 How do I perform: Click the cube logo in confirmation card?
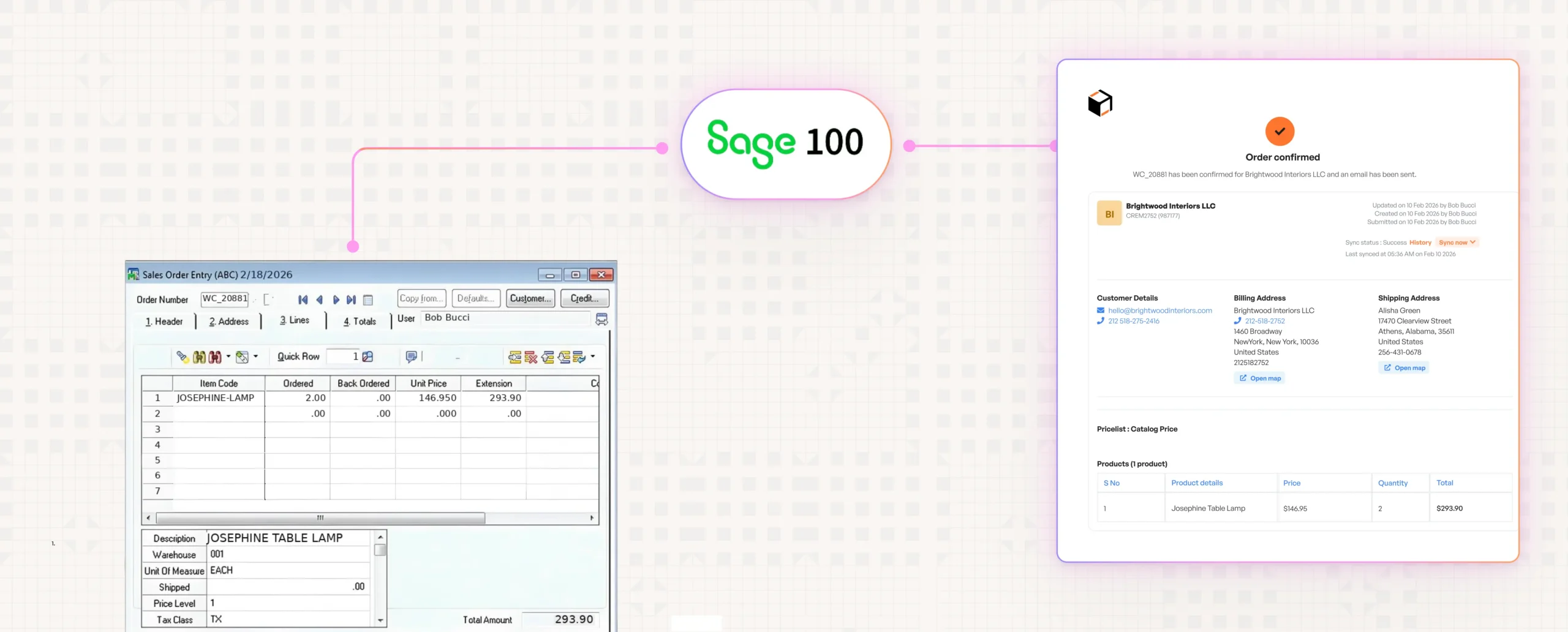coord(1100,103)
